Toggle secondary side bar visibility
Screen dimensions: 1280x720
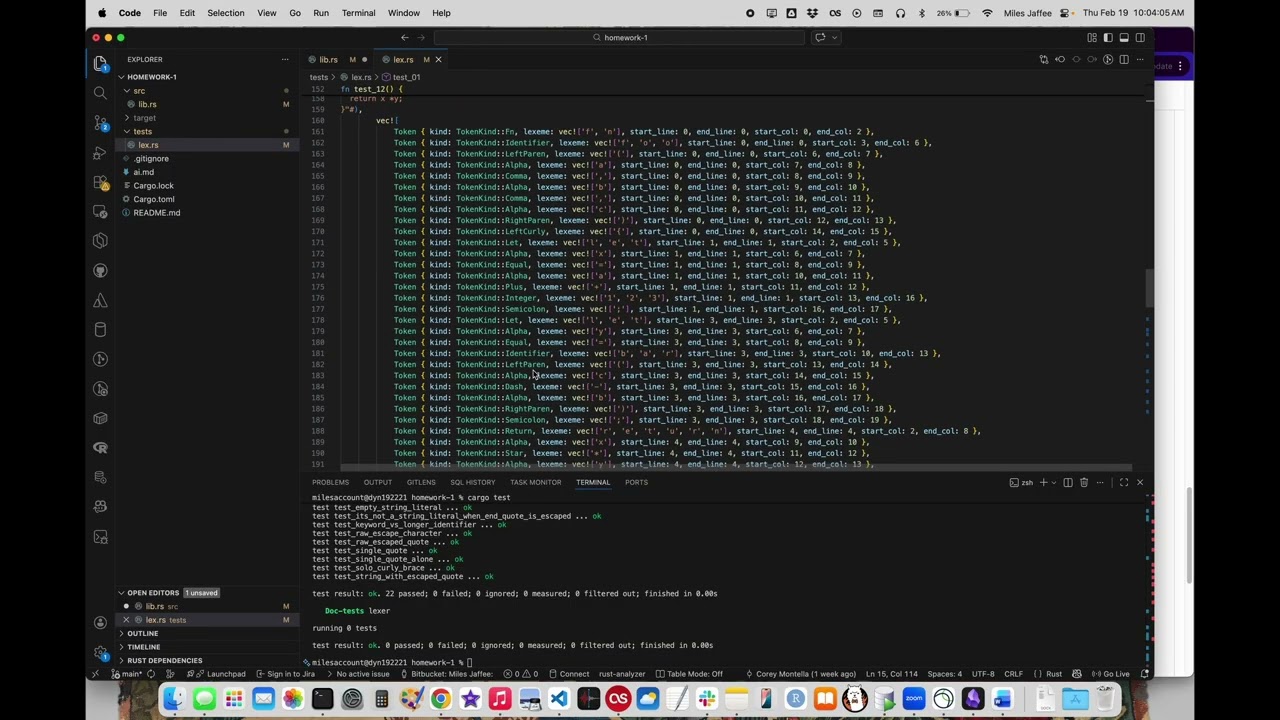pyautogui.click(x=1140, y=37)
